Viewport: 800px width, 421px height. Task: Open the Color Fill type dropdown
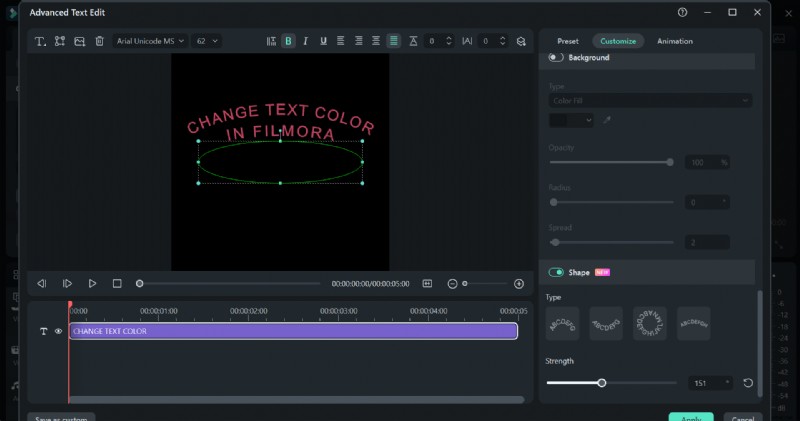(x=650, y=101)
